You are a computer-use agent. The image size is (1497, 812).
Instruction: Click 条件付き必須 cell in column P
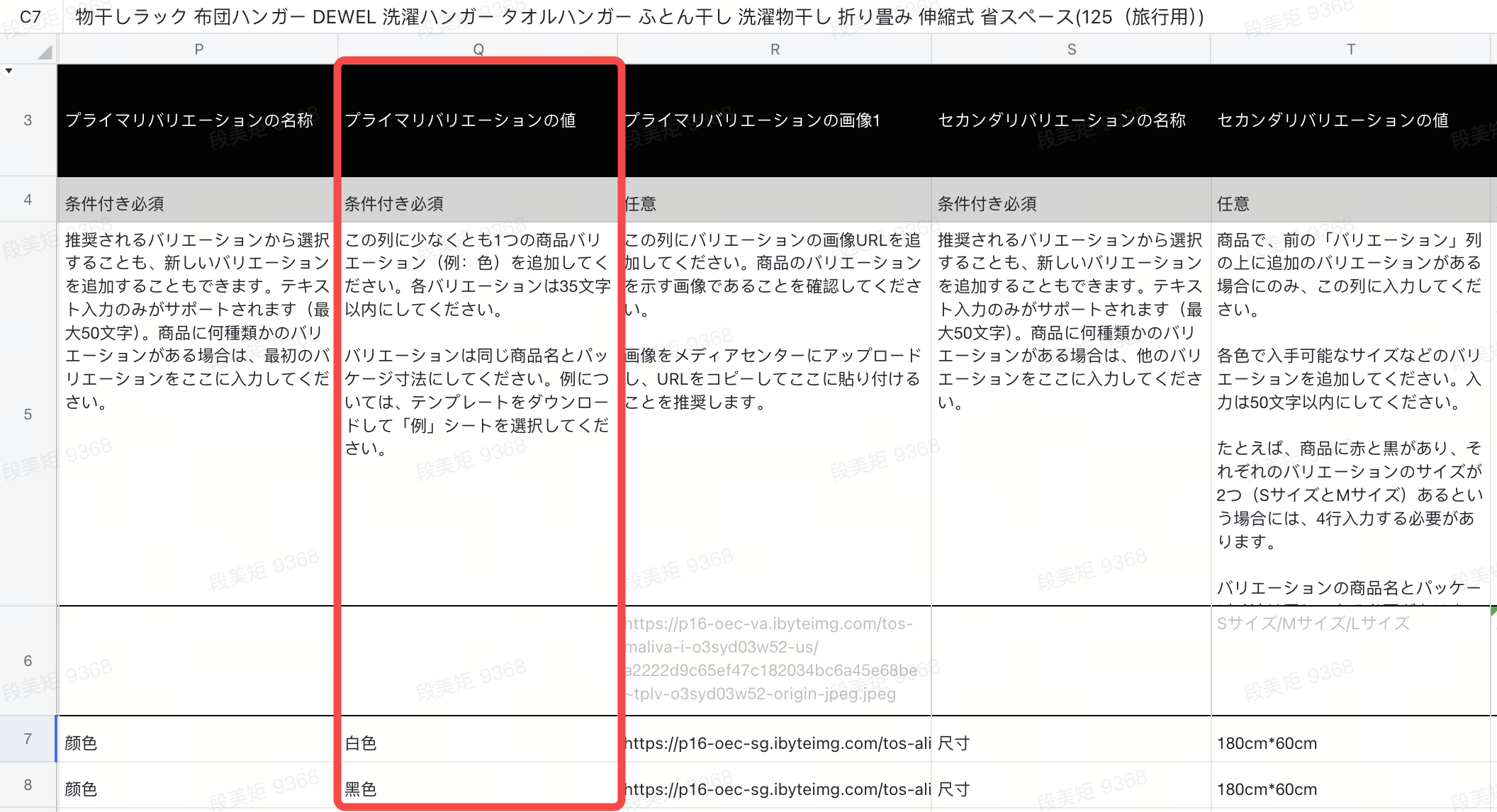coord(198,200)
